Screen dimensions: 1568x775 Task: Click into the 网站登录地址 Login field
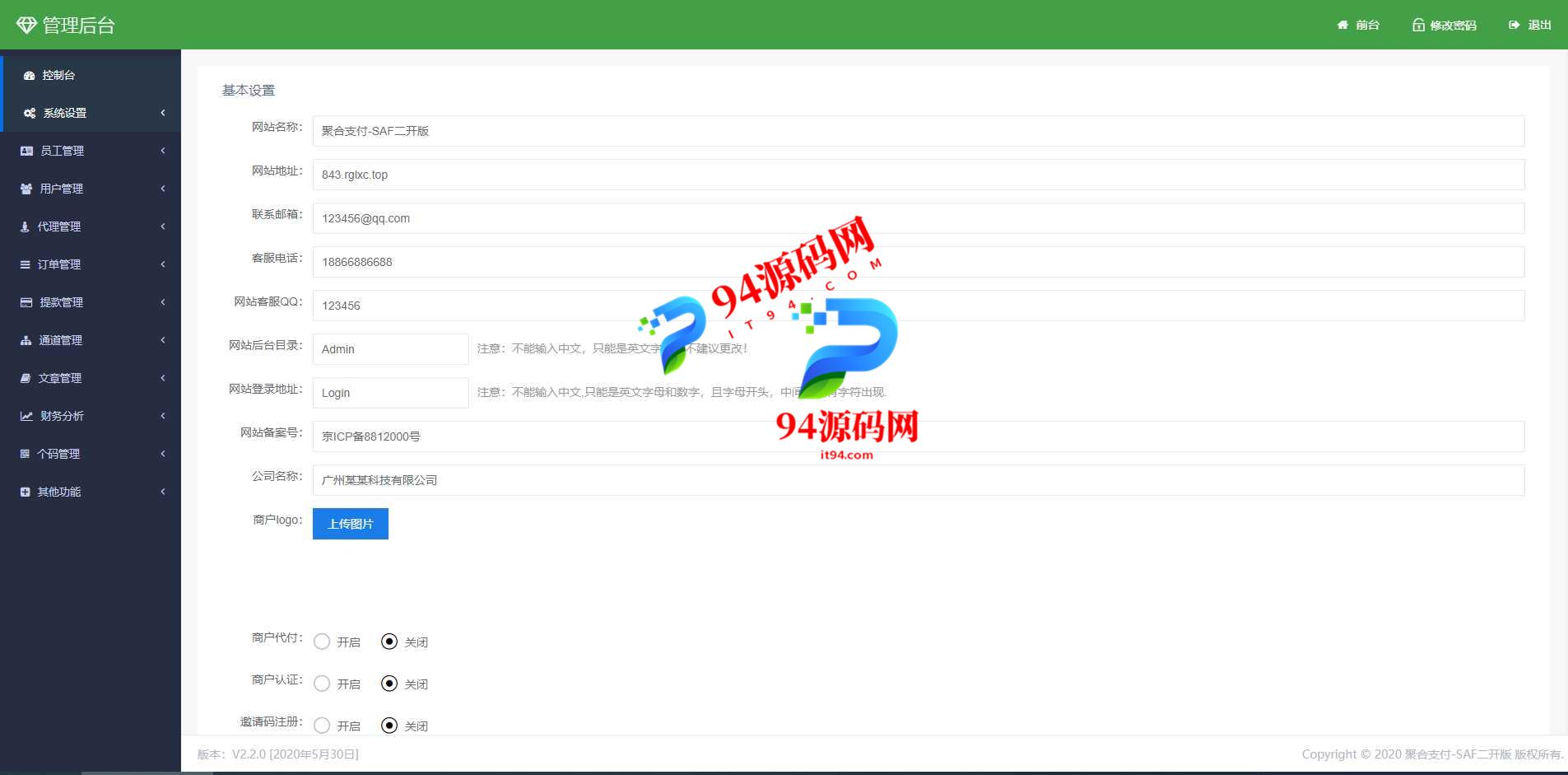(x=391, y=393)
